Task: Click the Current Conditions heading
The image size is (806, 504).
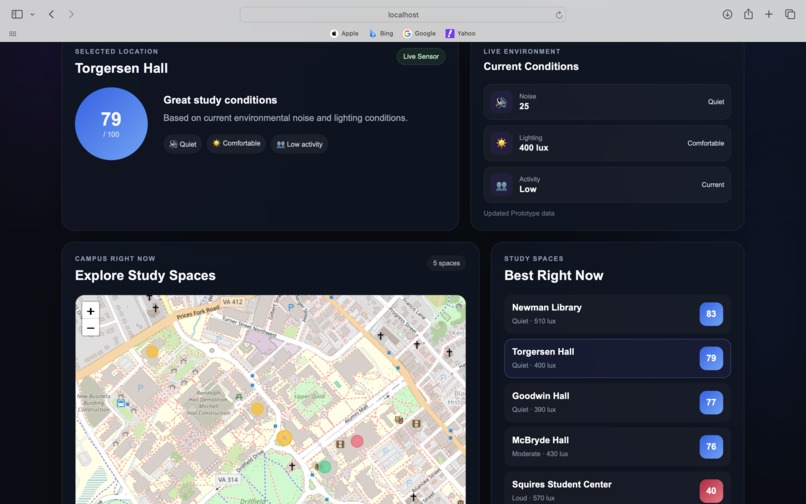Action: tap(531, 66)
